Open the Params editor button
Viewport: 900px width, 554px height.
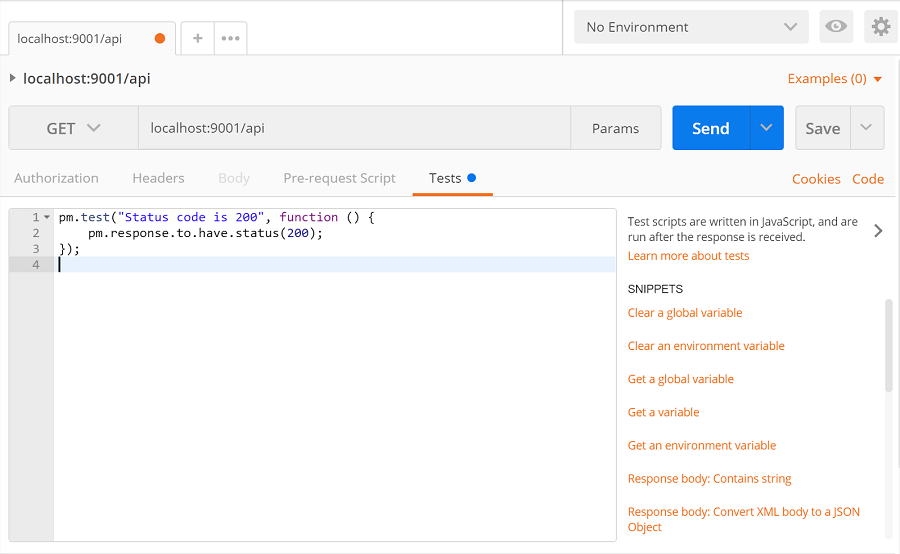[x=615, y=128]
